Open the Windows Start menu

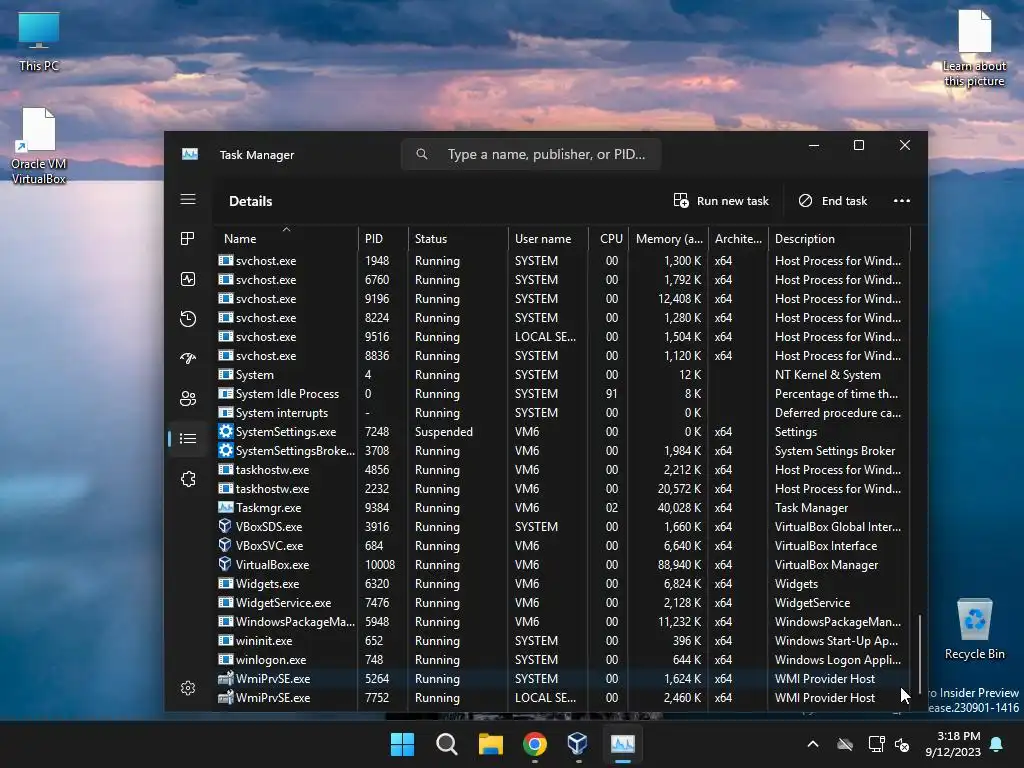pos(402,744)
